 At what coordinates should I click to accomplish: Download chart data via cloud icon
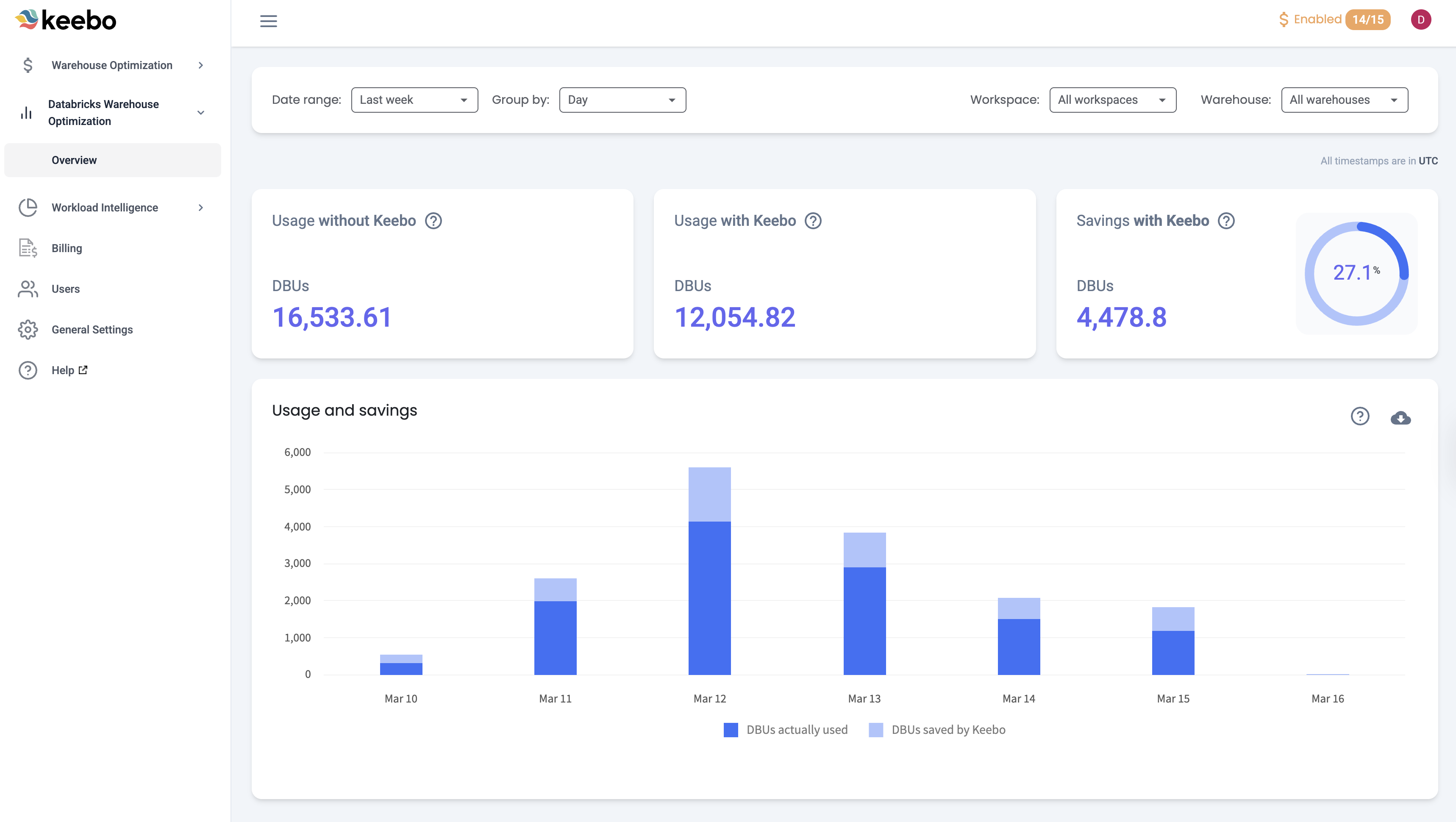click(x=1400, y=417)
